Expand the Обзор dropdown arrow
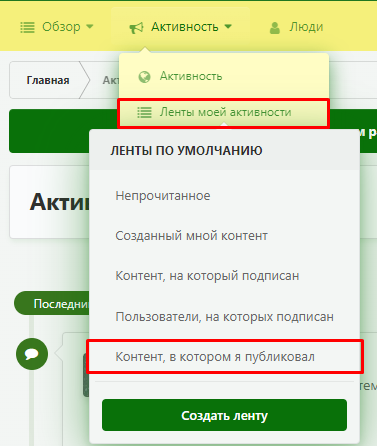The width and height of the screenshot is (377, 446). pos(90,26)
